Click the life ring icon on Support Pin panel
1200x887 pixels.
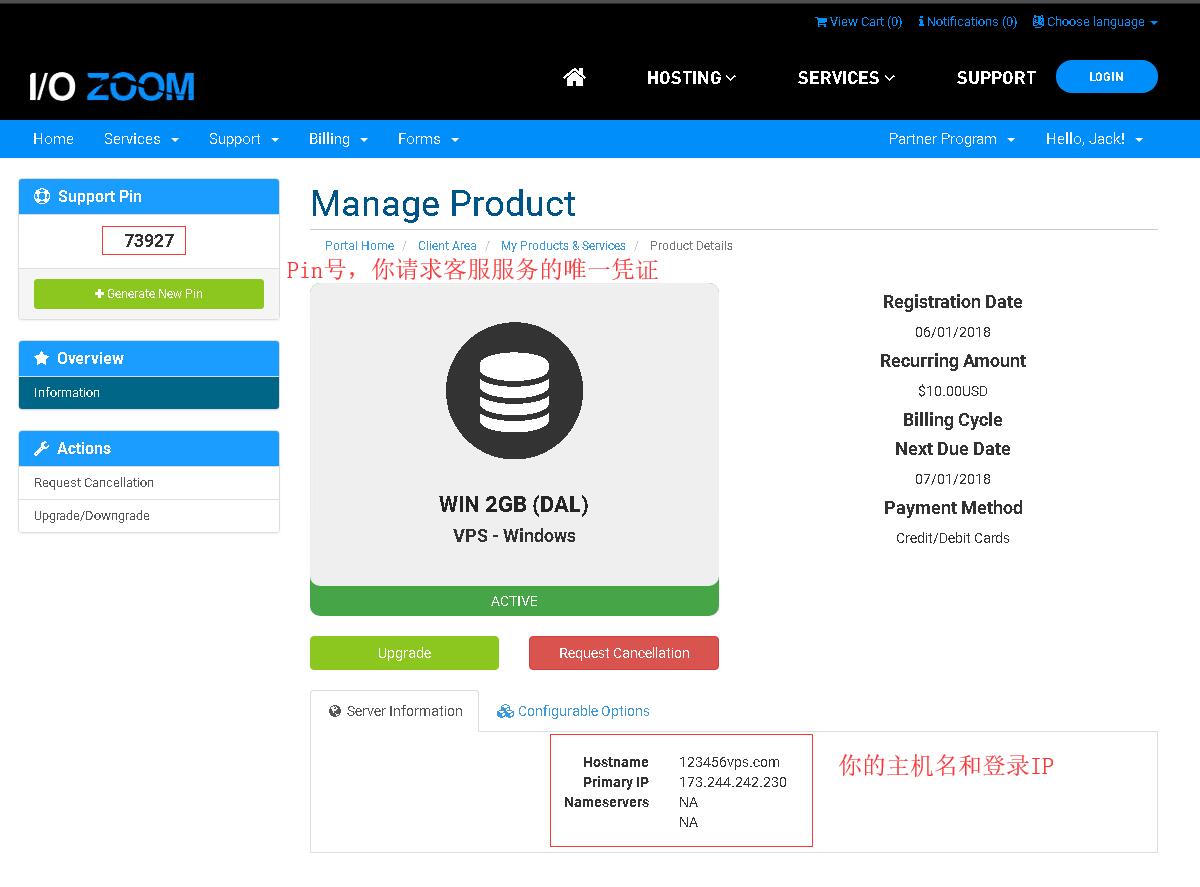tap(41, 196)
